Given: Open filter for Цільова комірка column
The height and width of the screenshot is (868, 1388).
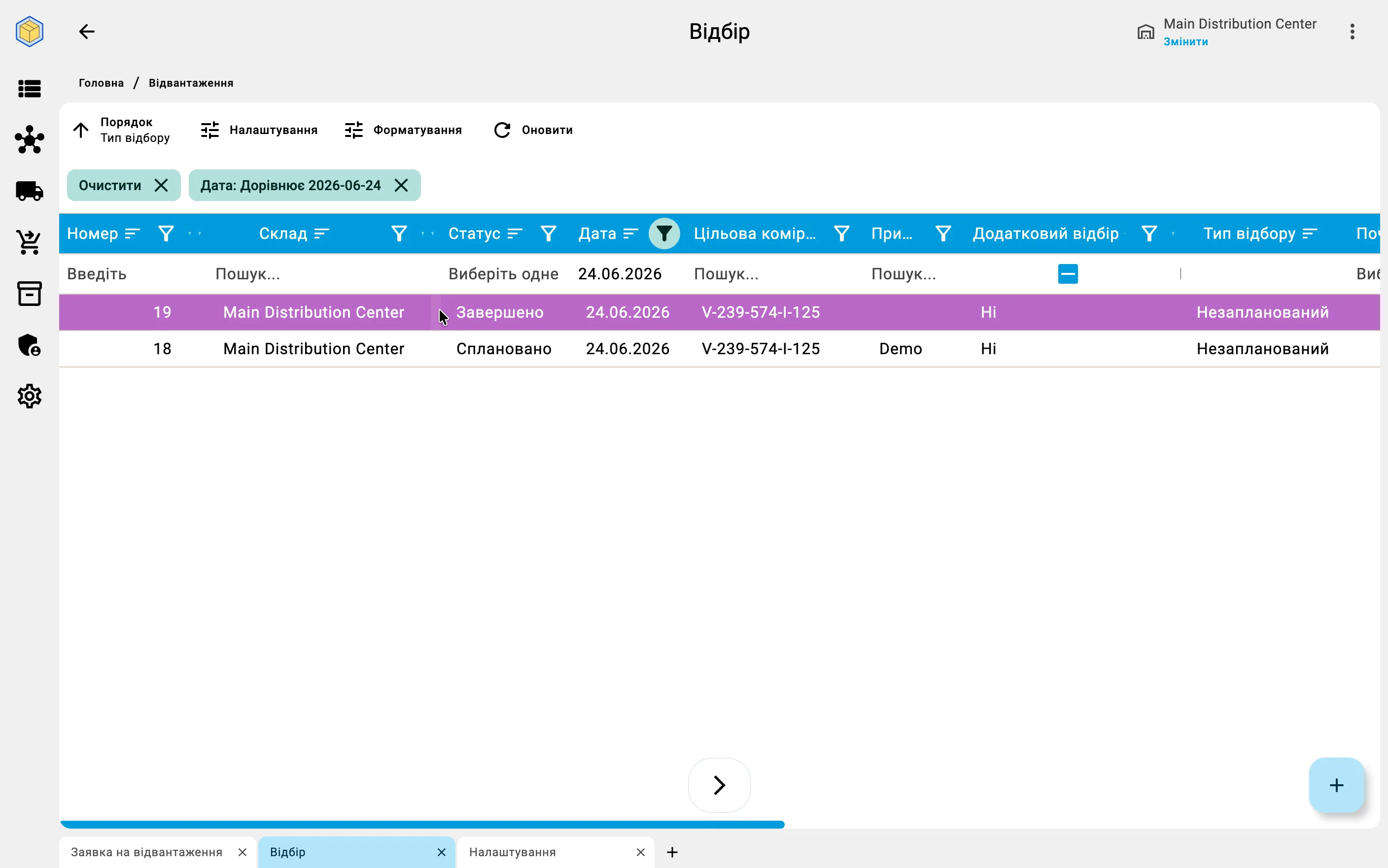Looking at the screenshot, I should pos(842,234).
